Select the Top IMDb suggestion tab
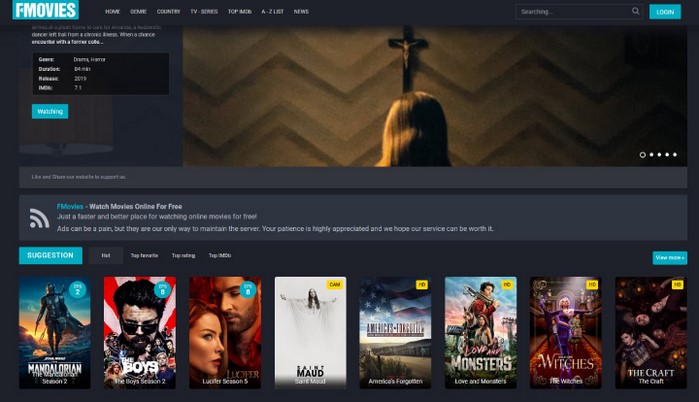This screenshot has width=699, height=402. click(220, 255)
